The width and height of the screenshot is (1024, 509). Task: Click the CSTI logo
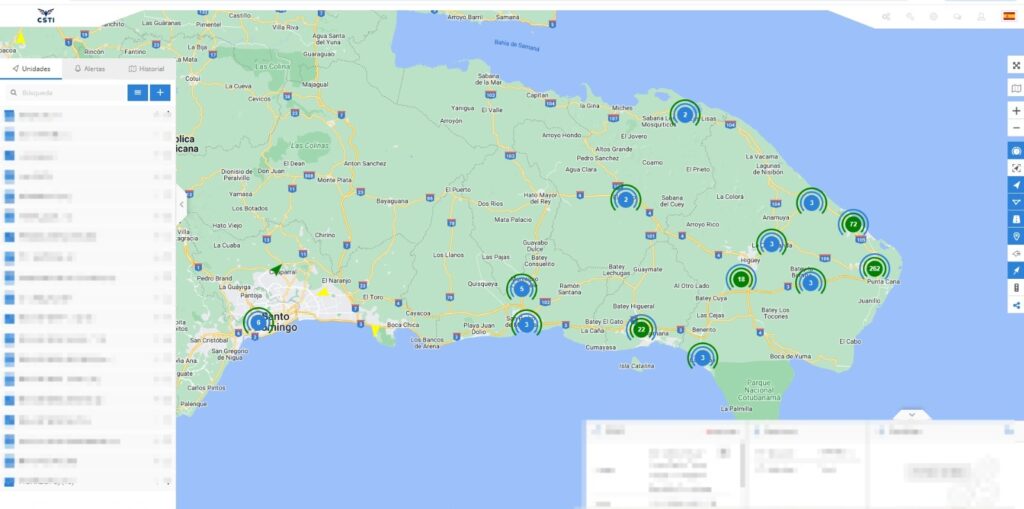45,15
